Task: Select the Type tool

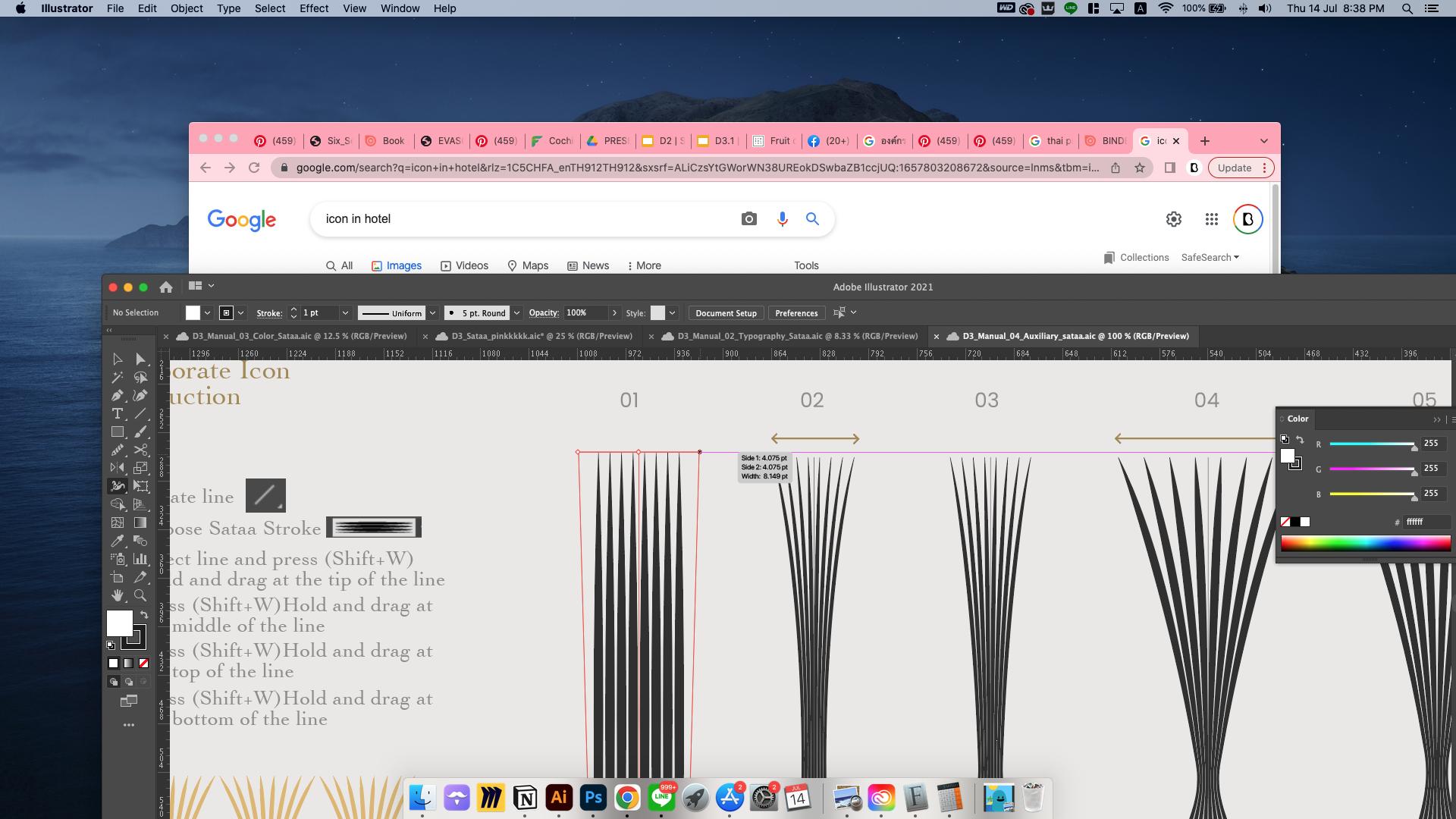Action: coord(117,413)
